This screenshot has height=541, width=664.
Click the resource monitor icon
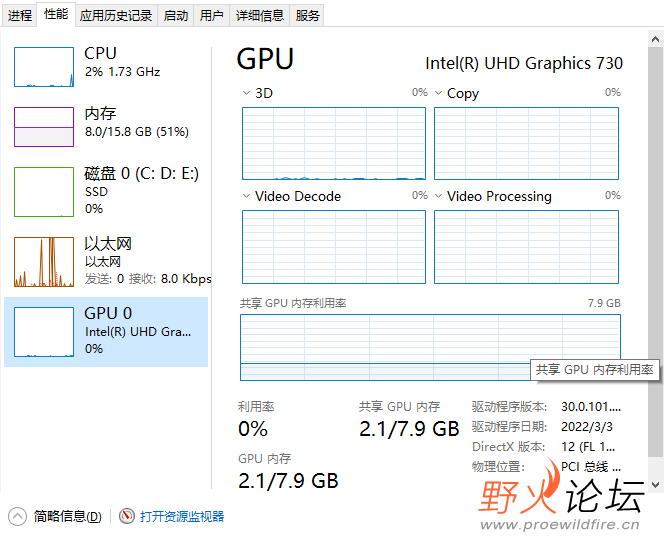point(127,516)
